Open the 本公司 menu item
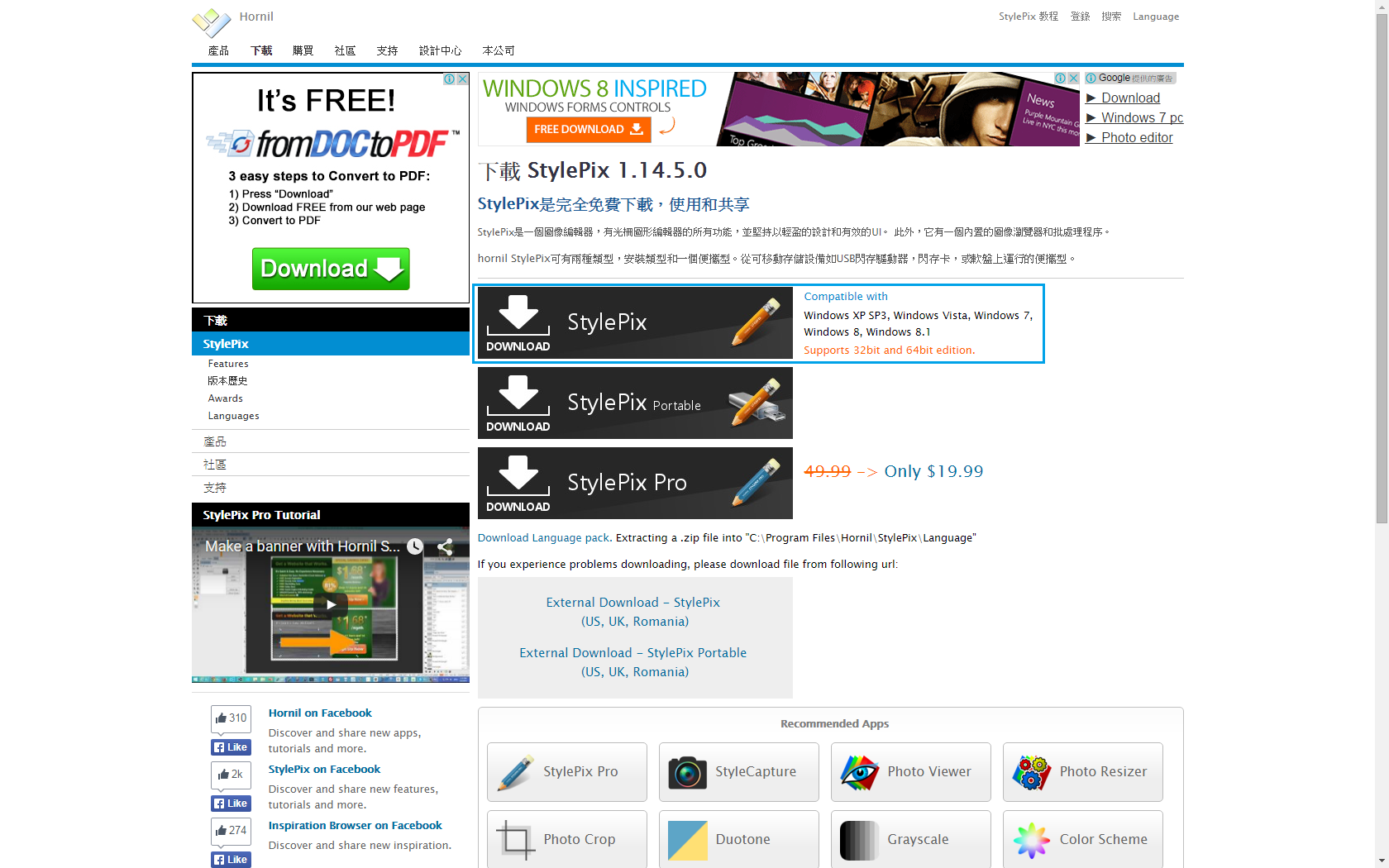The width and height of the screenshot is (1389, 868). click(499, 51)
